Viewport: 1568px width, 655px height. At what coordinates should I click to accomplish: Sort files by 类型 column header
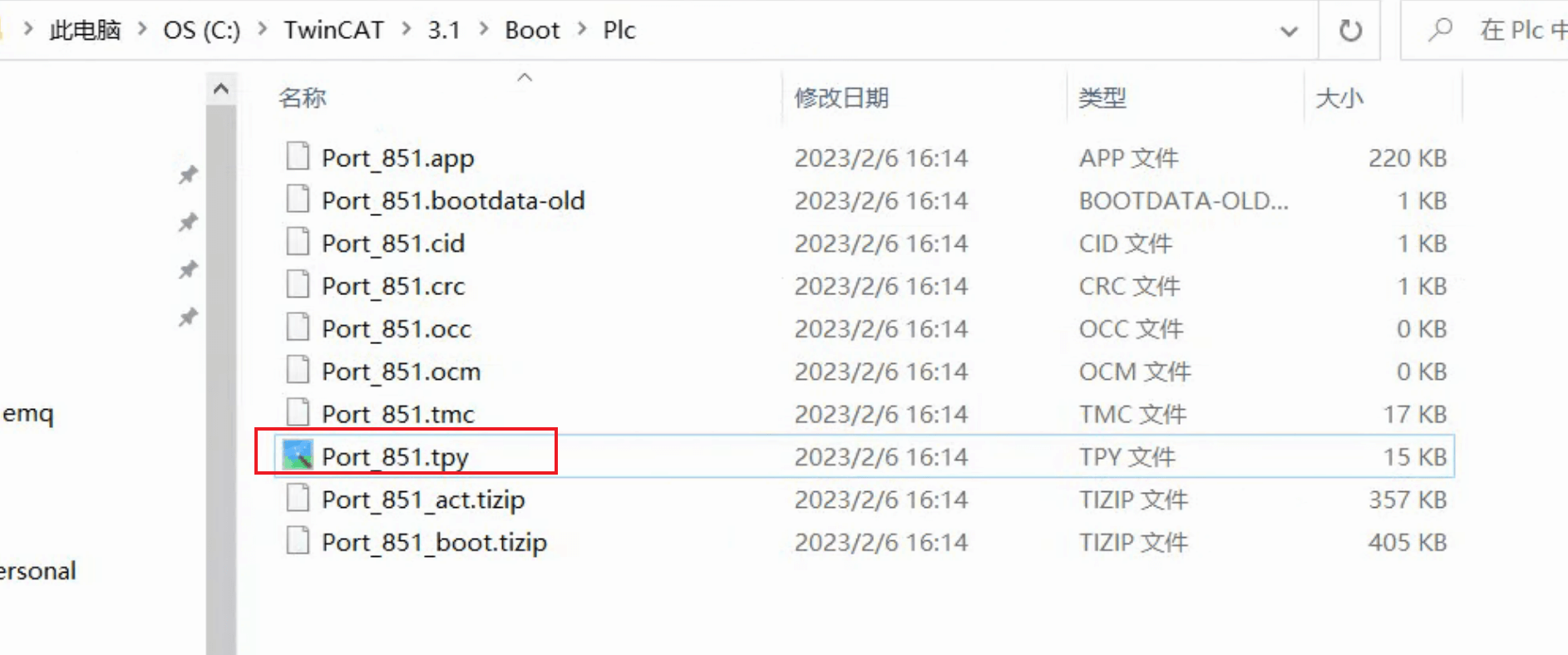coord(1102,98)
